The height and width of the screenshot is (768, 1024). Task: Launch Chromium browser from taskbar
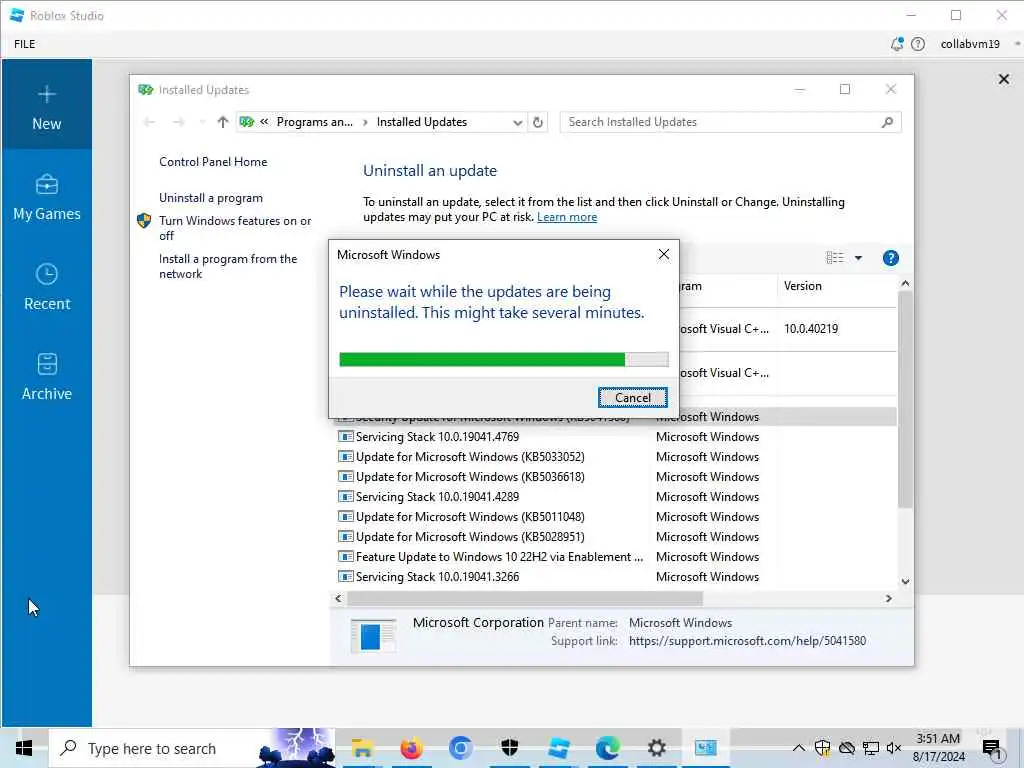coord(460,748)
